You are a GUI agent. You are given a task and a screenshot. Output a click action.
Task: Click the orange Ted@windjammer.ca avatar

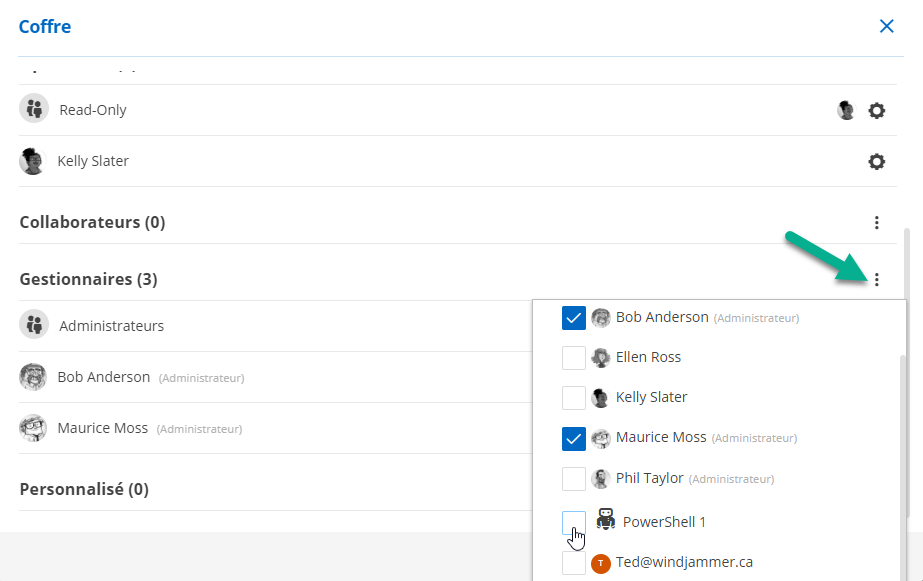[601, 564]
